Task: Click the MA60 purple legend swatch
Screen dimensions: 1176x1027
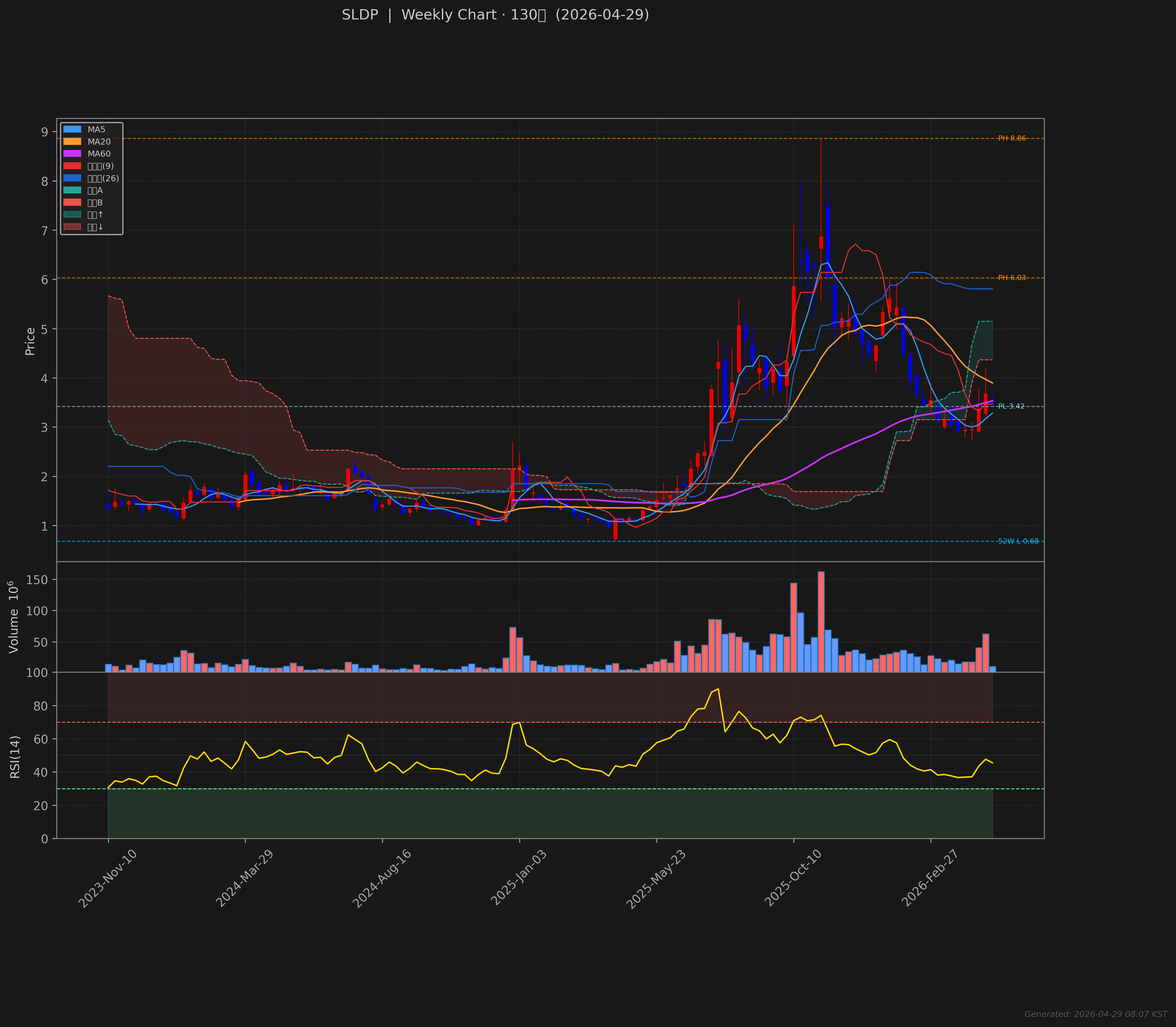Action: click(72, 153)
